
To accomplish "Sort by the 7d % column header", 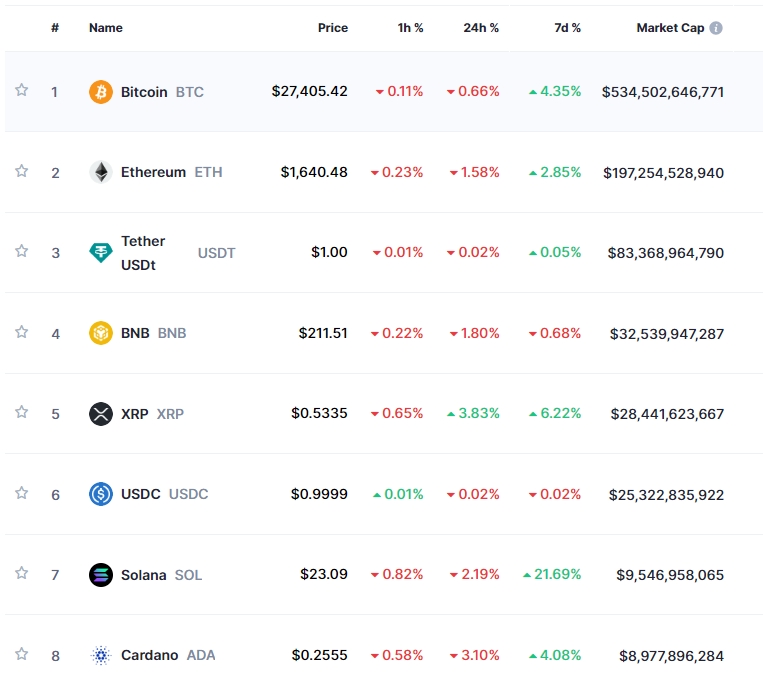I will tap(567, 28).
